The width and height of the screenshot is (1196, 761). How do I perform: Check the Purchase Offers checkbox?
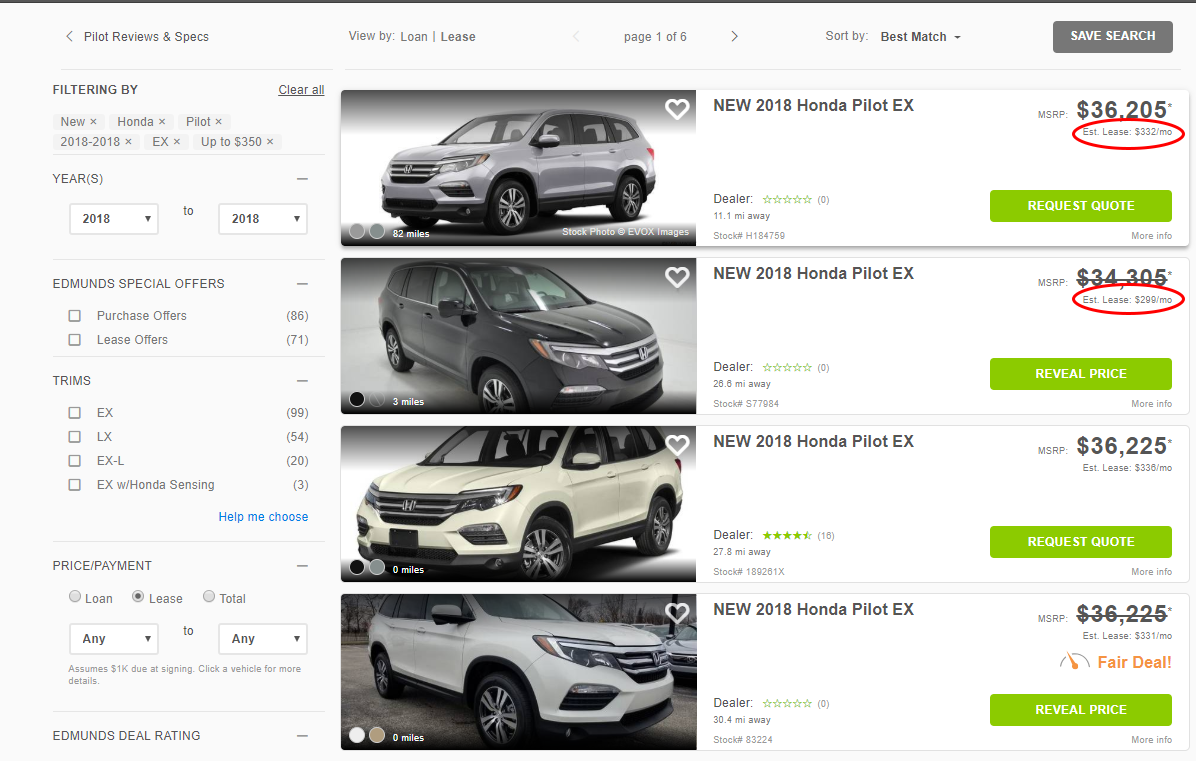click(x=75, y=316)
